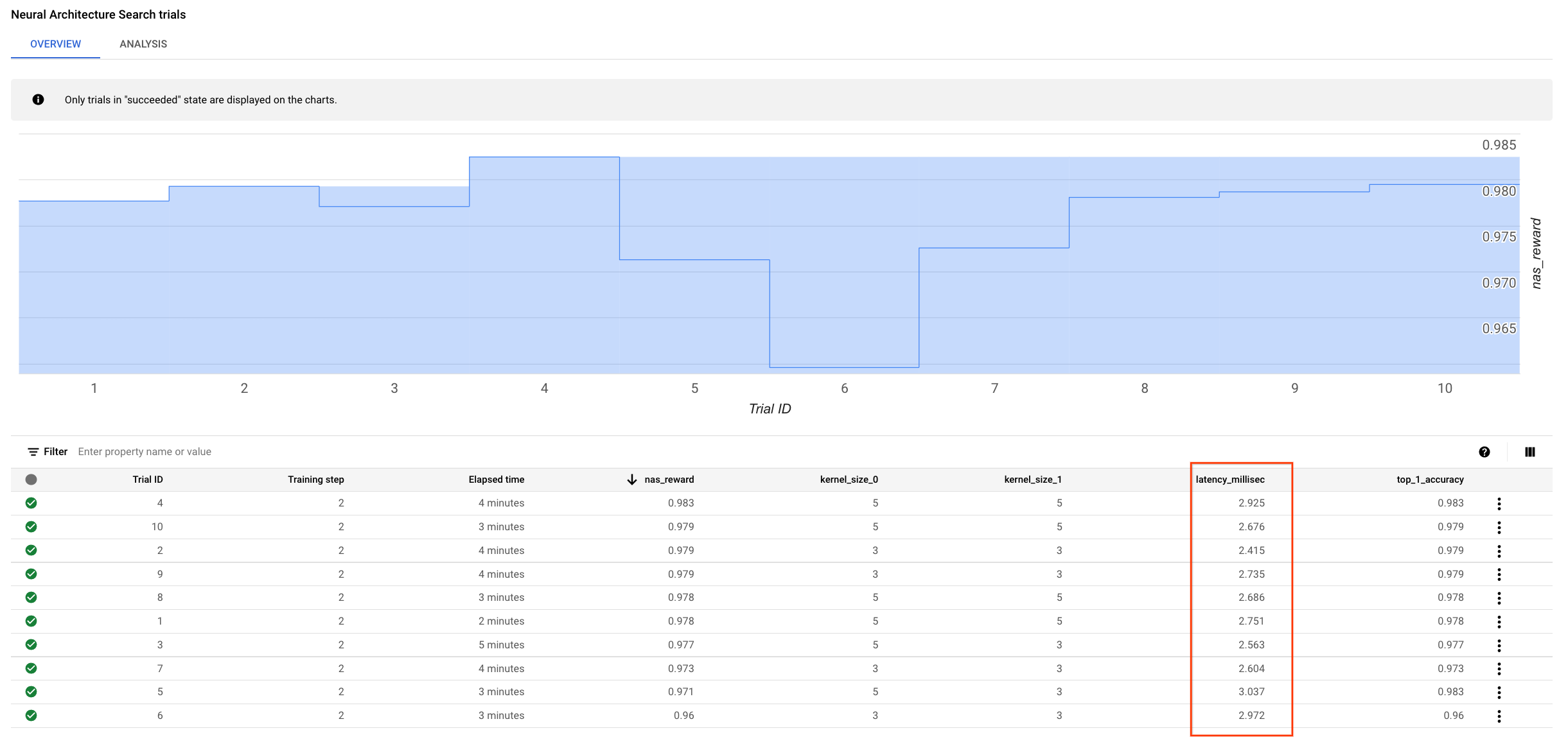
Task: Click the succeeded status icon for trial 10
Action: tap(31, 527)
